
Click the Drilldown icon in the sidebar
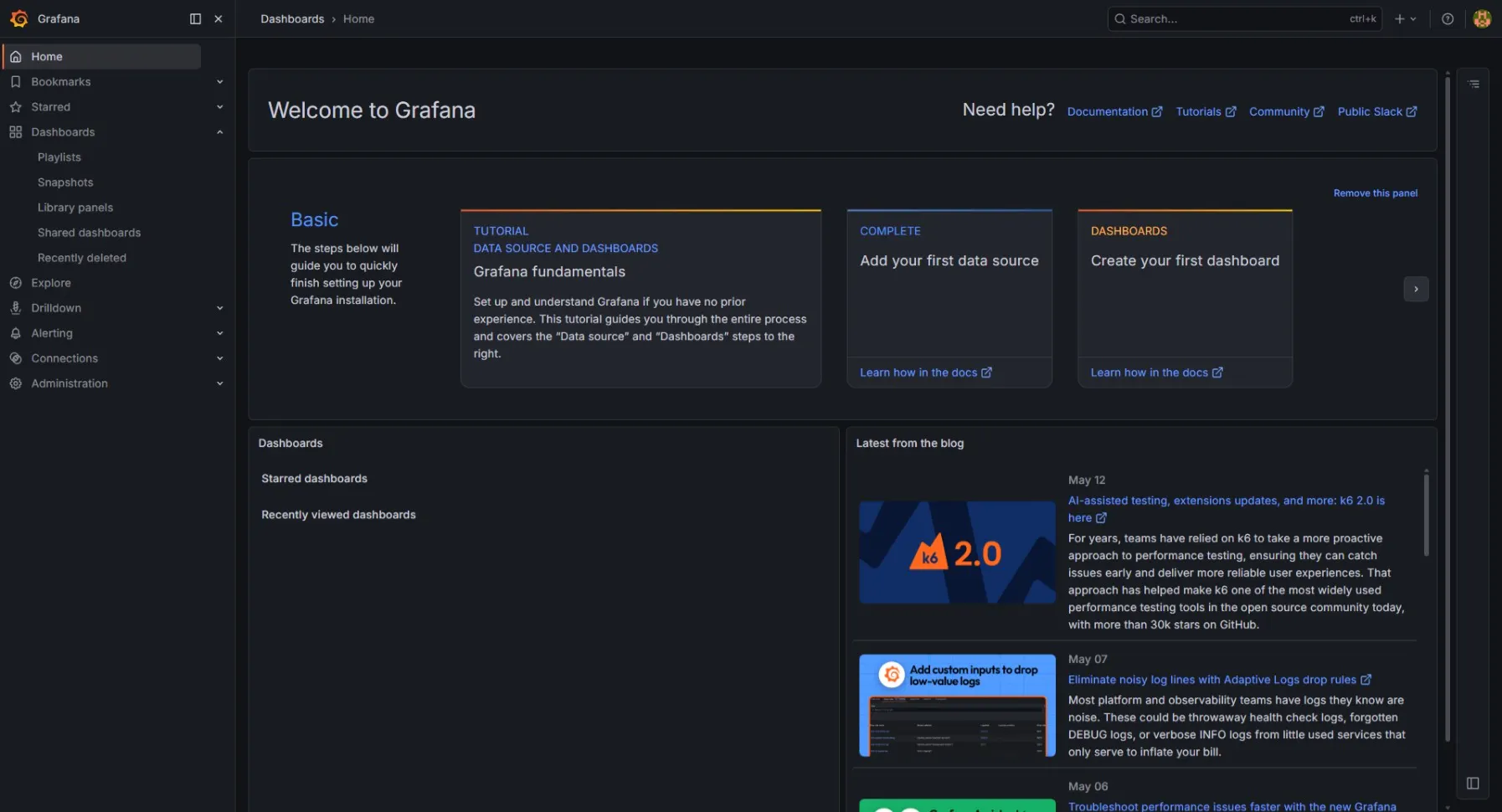click(x=16, y=307)
